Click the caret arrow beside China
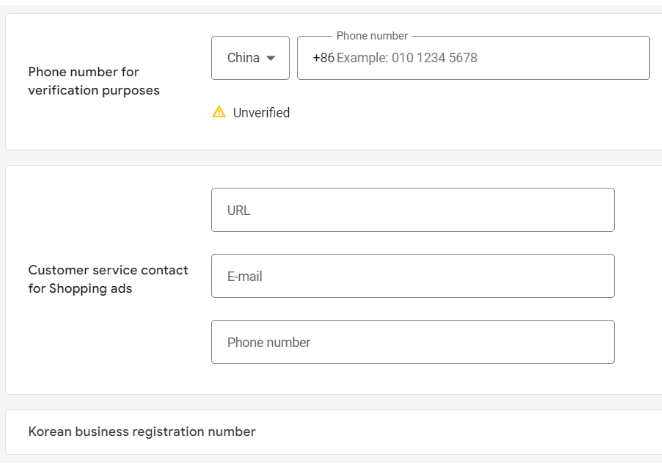This screenshot has height=473, width=662. coord(270,58)
